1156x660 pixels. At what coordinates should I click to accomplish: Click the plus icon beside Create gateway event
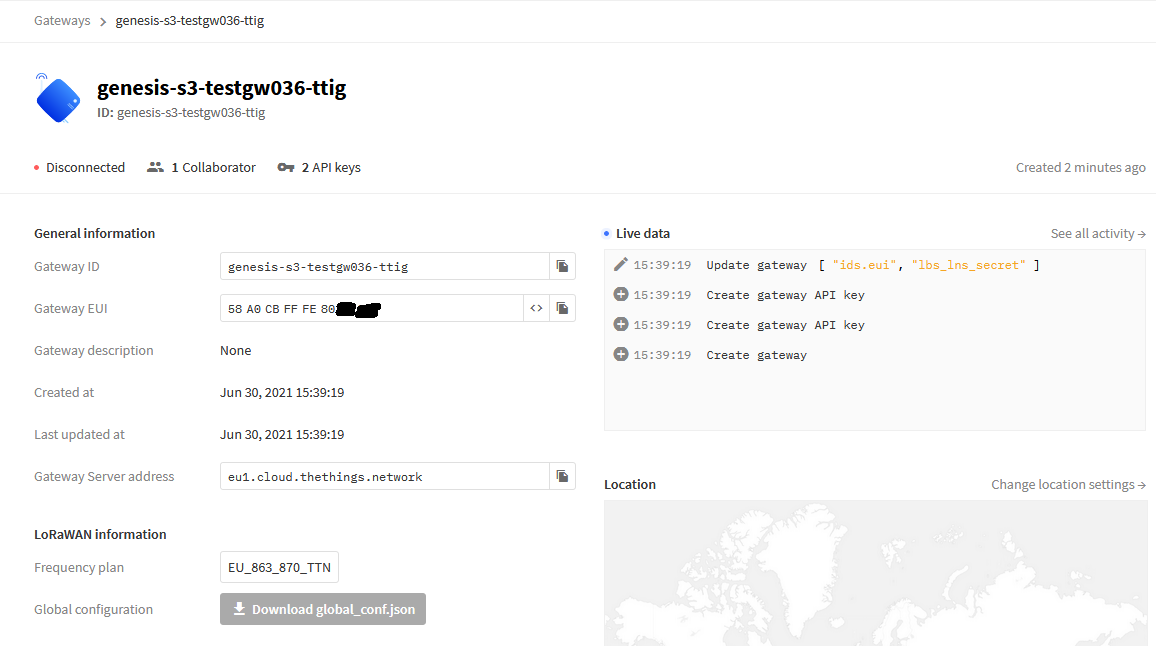[x=620, y=355]
